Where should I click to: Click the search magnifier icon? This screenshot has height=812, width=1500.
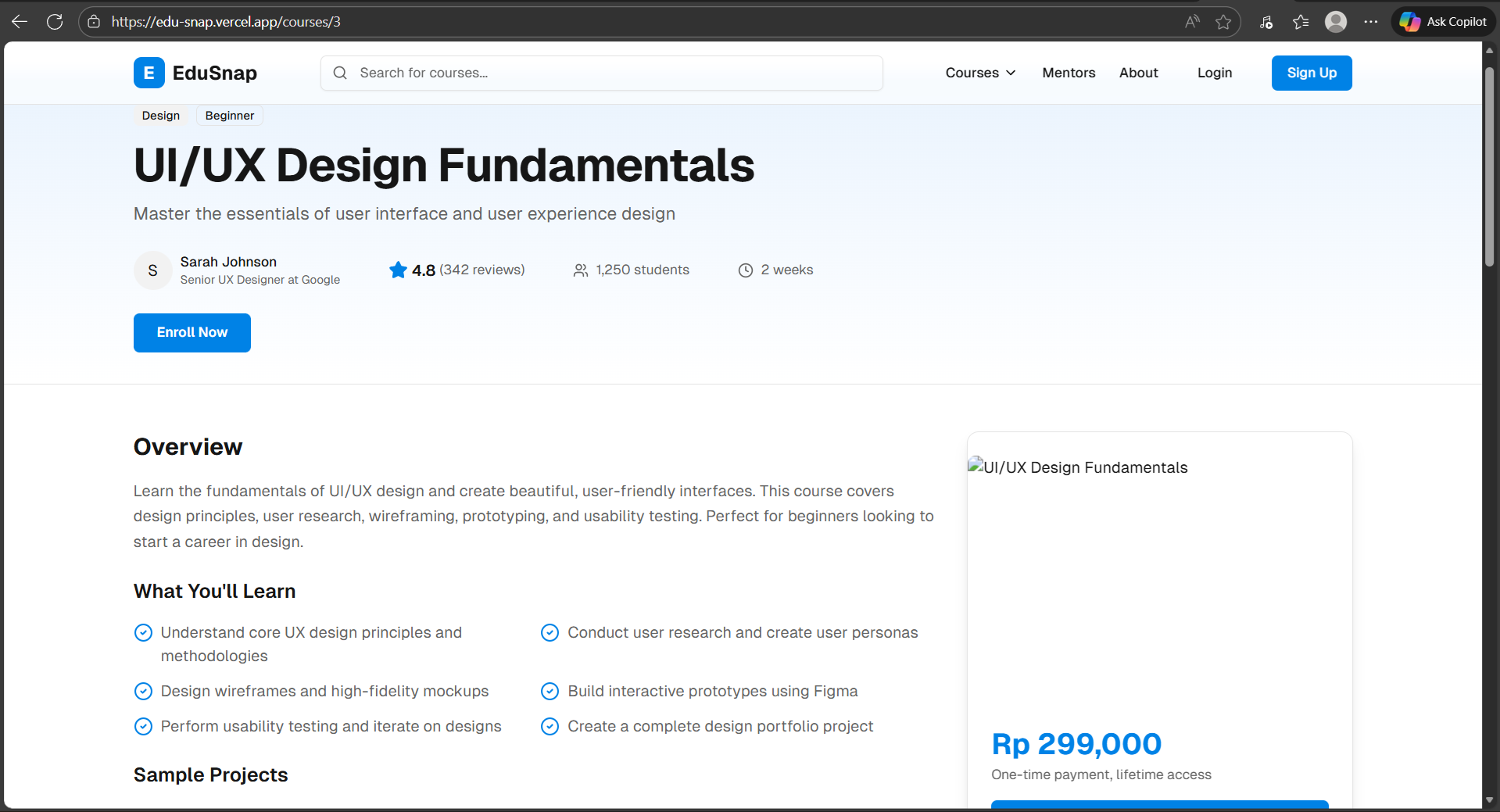pyautogui.click(x=340, y=73)
